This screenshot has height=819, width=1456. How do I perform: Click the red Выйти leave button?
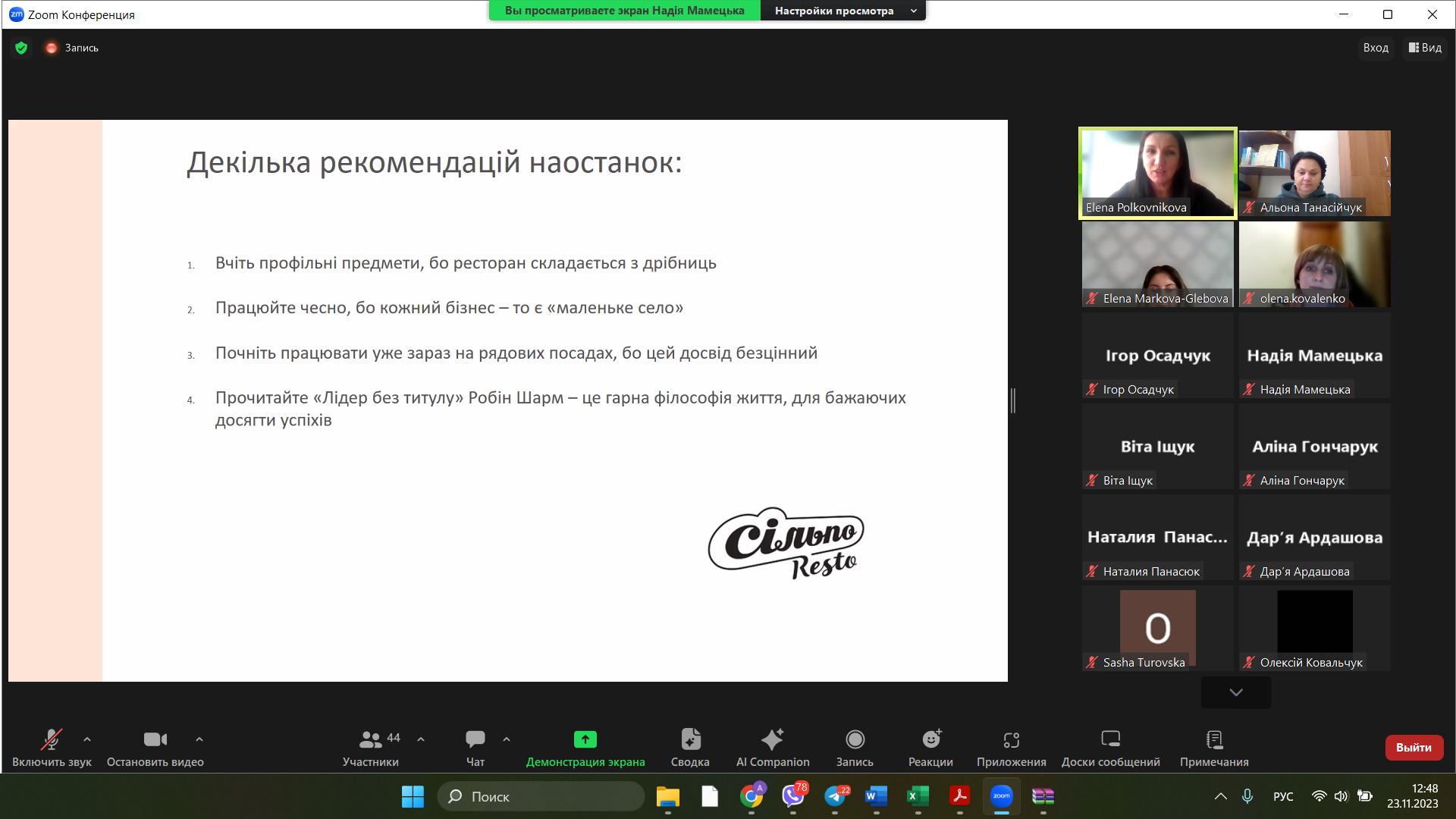[x=1414, y=747]
